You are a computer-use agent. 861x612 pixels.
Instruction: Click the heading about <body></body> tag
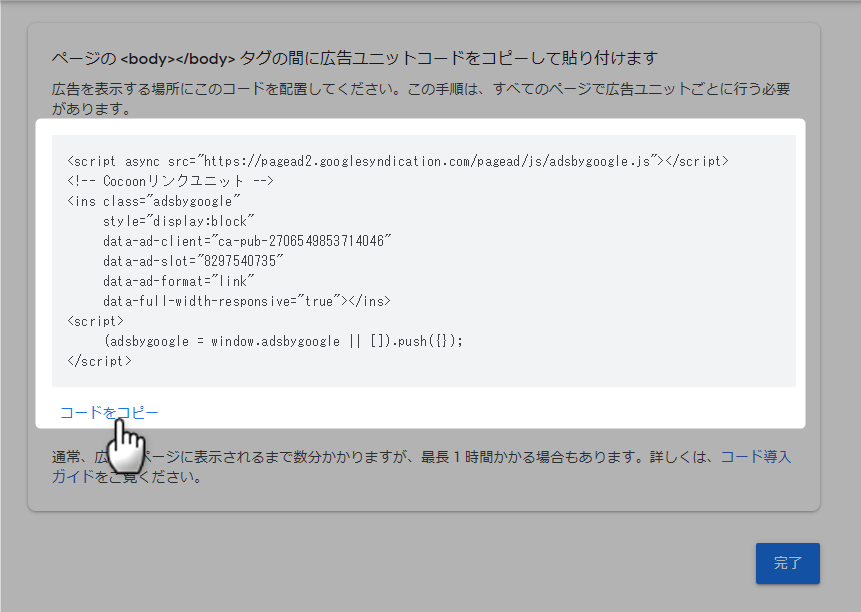(355, 58)
